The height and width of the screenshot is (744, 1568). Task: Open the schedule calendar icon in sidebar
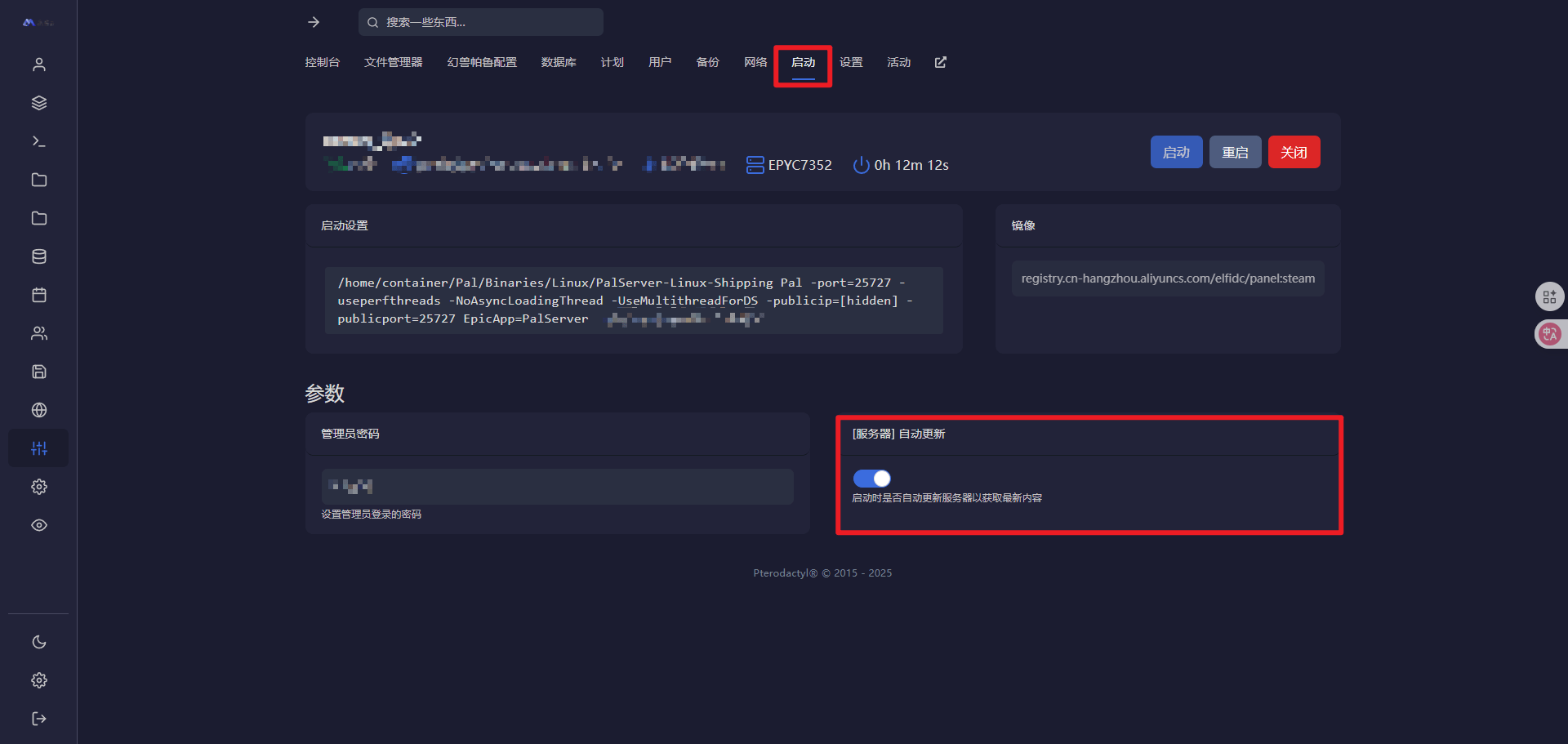pos(38,295)
